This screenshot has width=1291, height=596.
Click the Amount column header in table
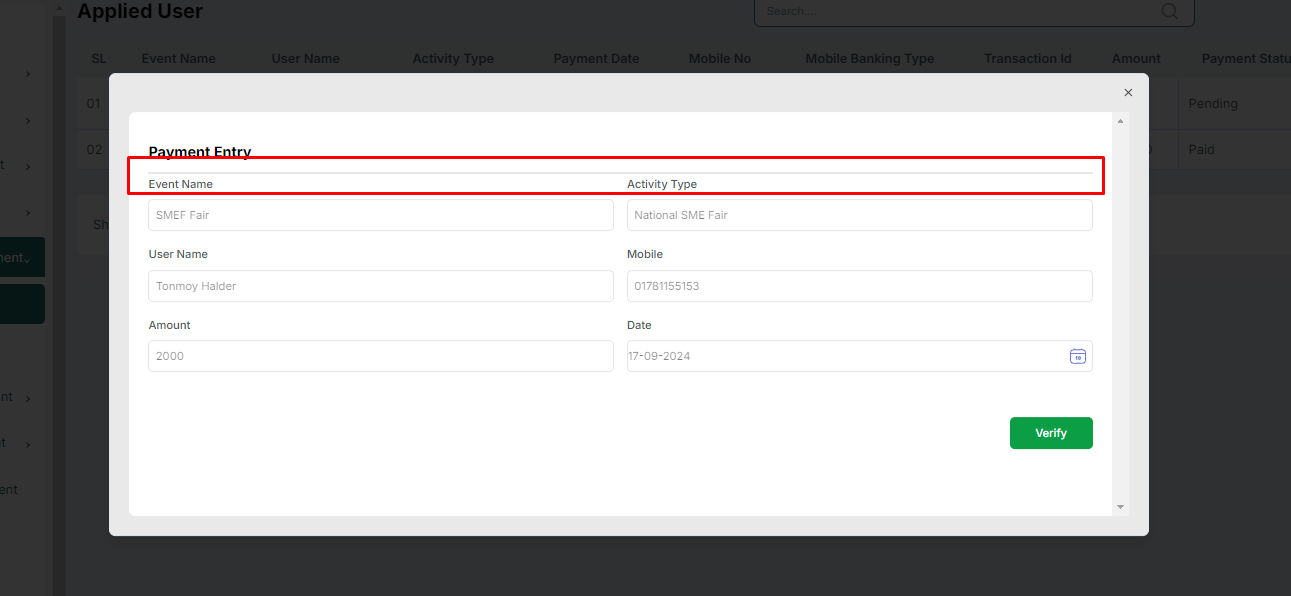pyautogui.click(x=1136, y=59)
